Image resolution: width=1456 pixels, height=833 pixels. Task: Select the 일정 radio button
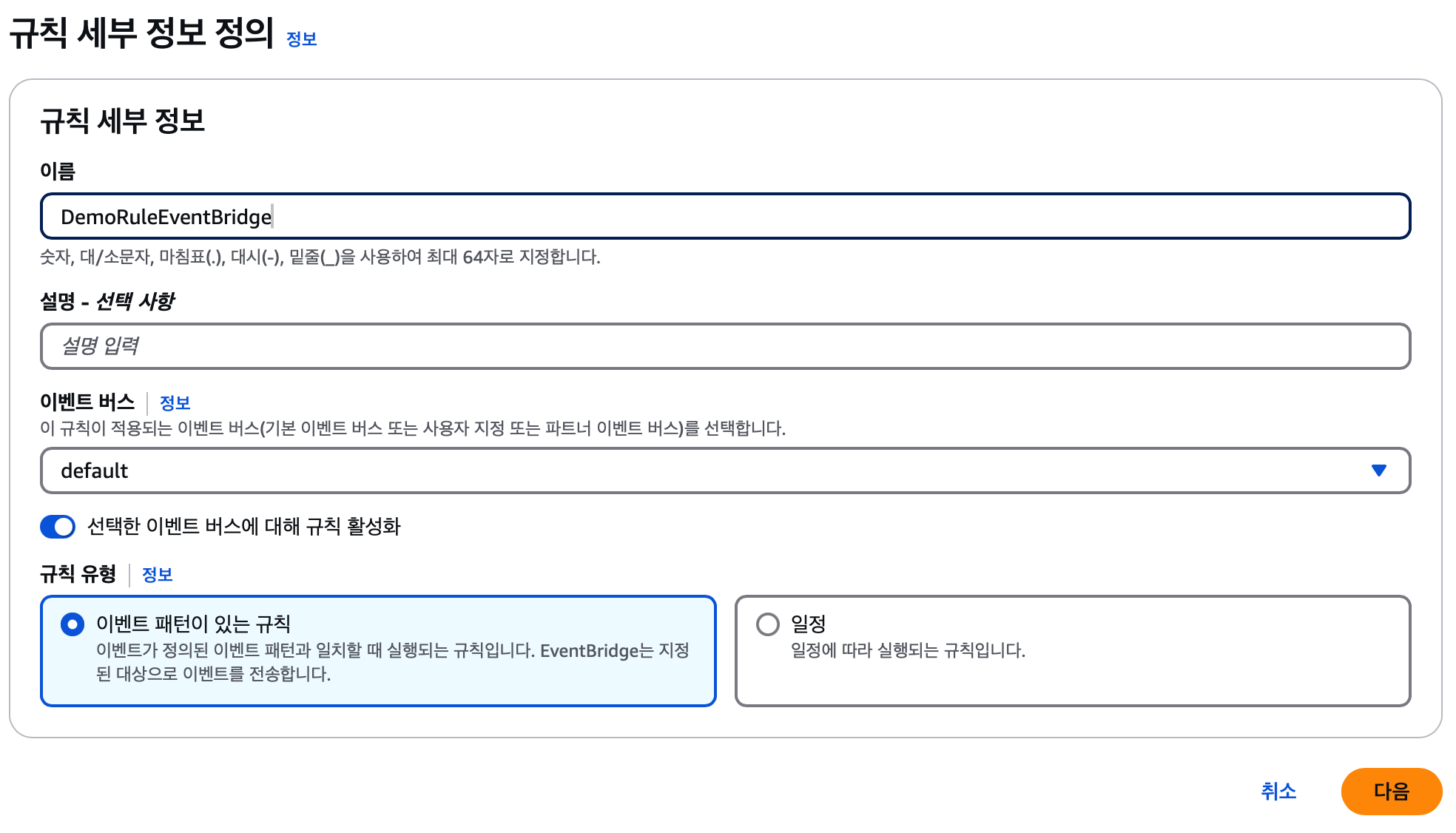pyautogui.click(x=768, y=624)
